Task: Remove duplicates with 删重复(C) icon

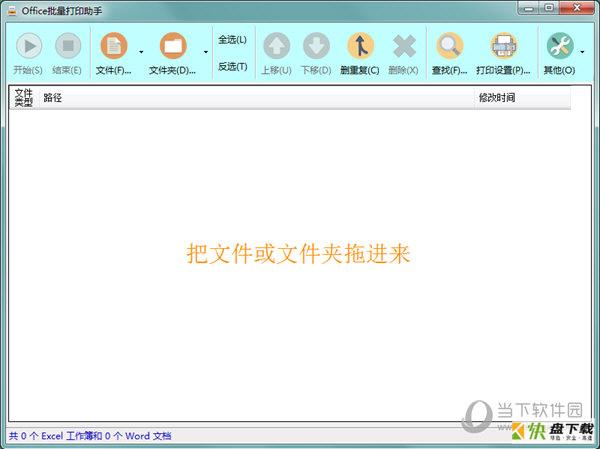Action: 360,46
